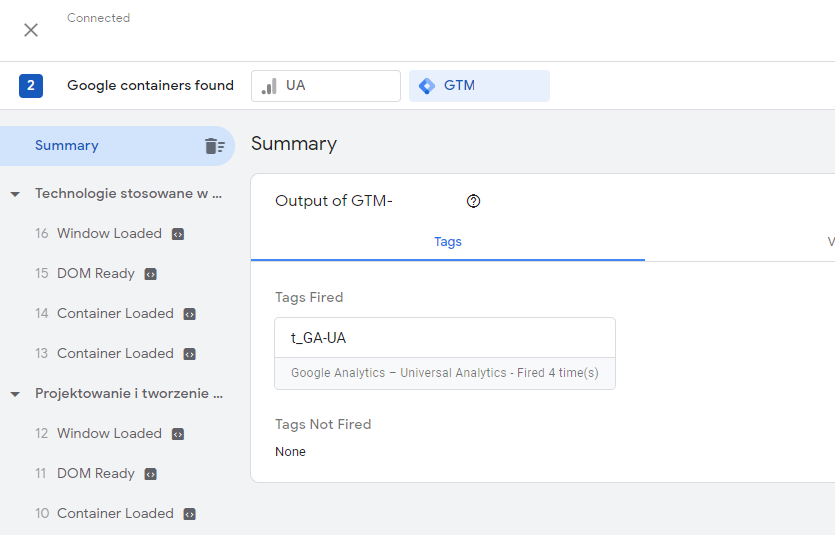835x535 pixels.
Task: Select event 13 Container Loaded
Action: 104,353
